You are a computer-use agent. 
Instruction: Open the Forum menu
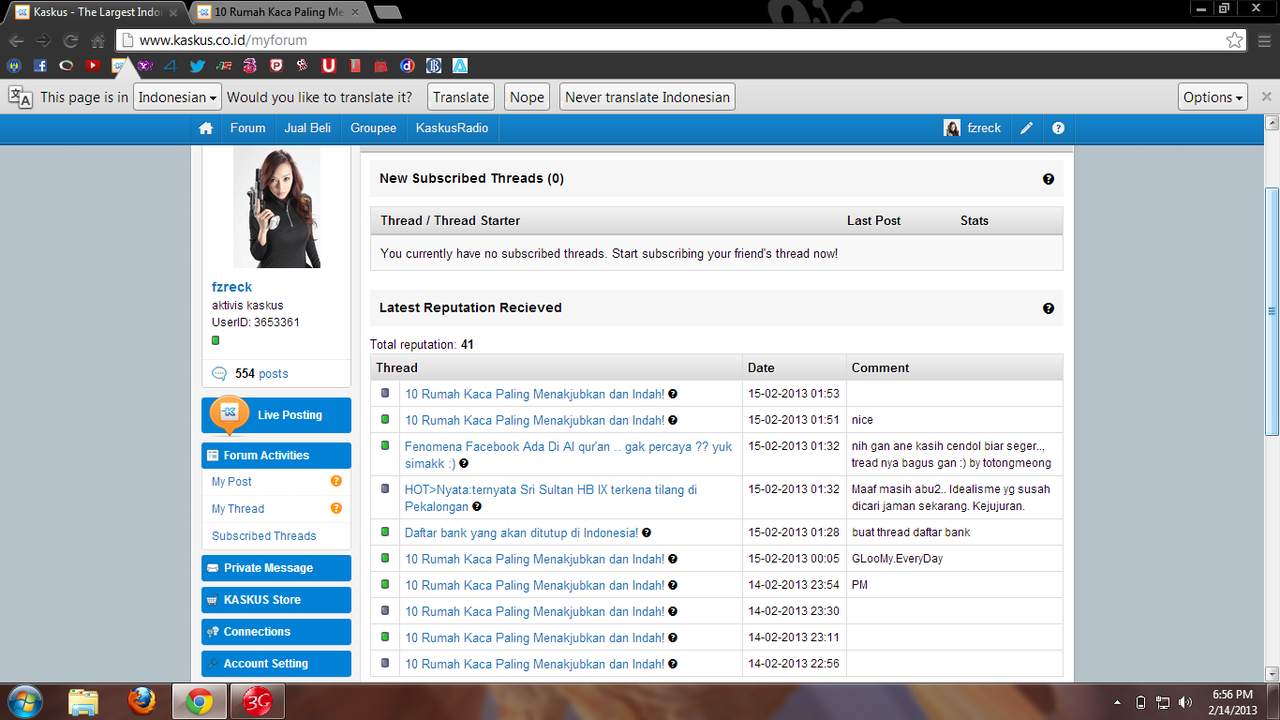tap(248, 128)
